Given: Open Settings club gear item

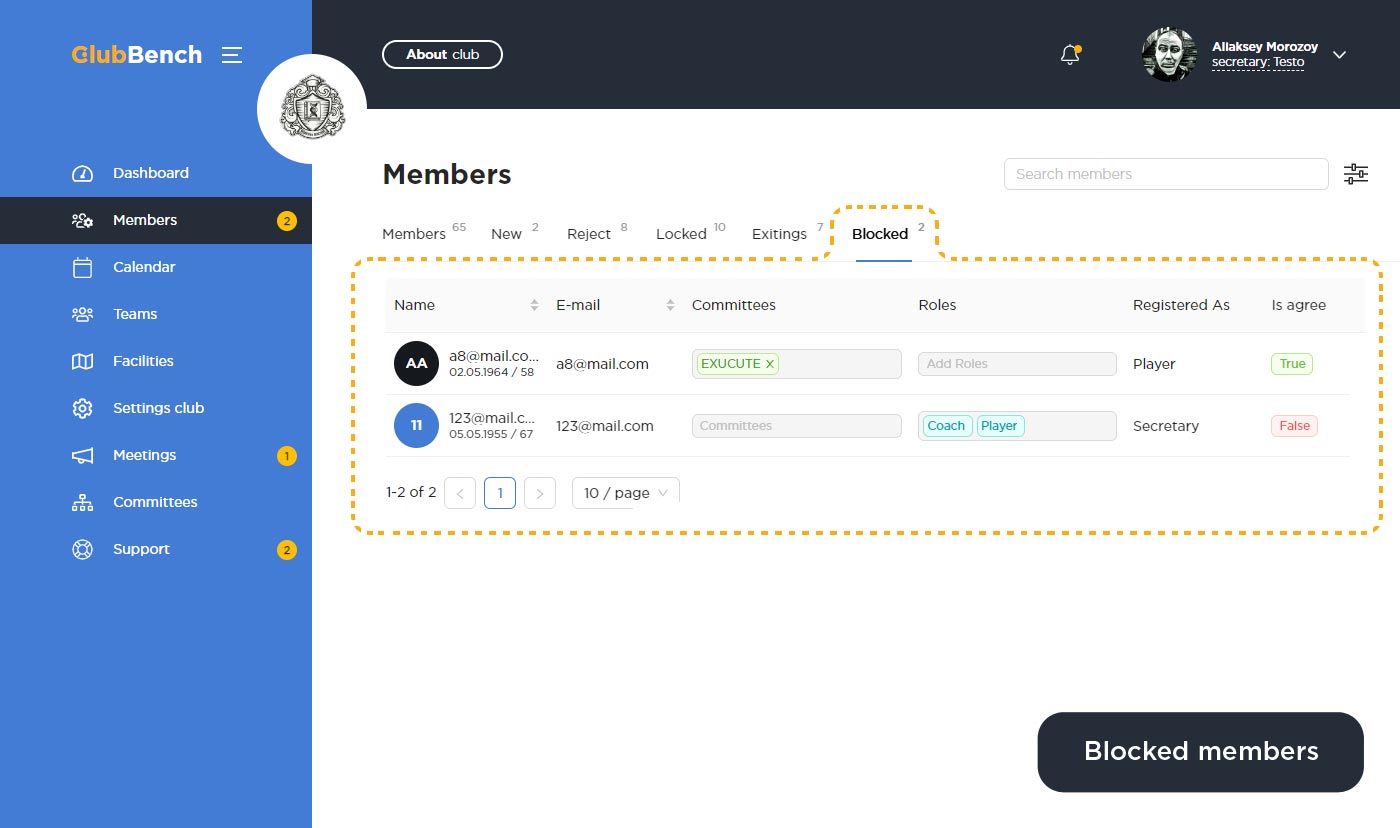Looking at the screenshot, I should tap(158, 408).
